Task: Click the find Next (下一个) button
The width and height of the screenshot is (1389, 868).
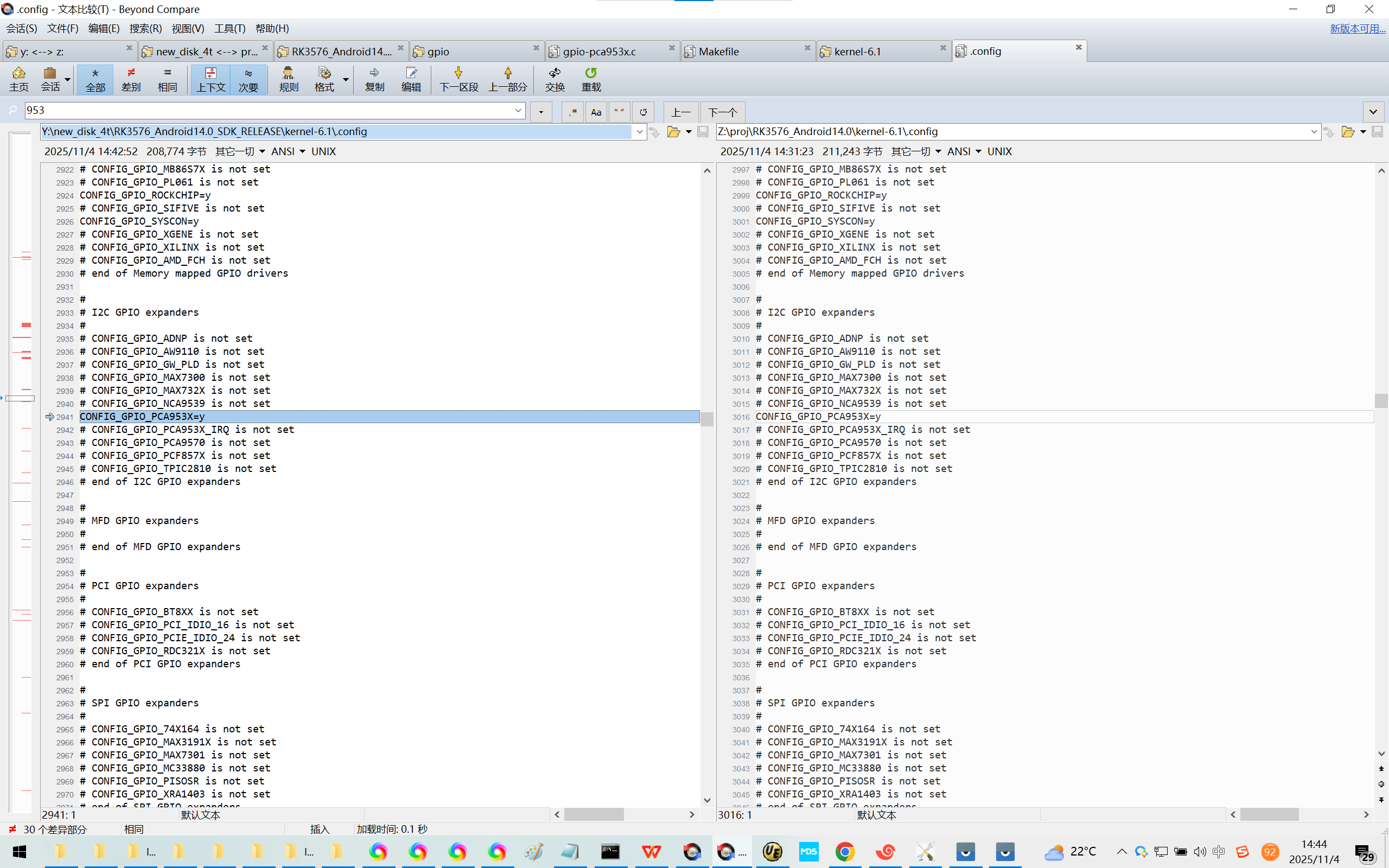Action: tap(722, 112)
